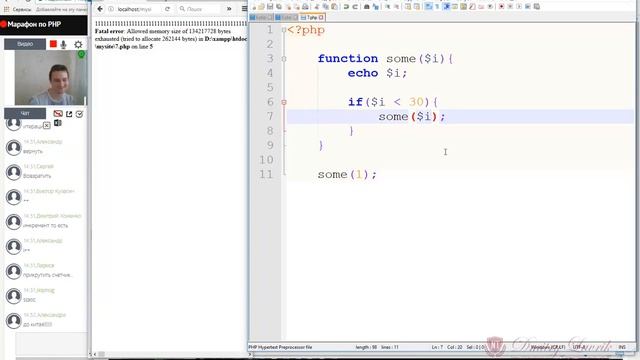640x360 pixels.
Task: Click the 'length : 98' status bar entry
Action: [366, 347]
